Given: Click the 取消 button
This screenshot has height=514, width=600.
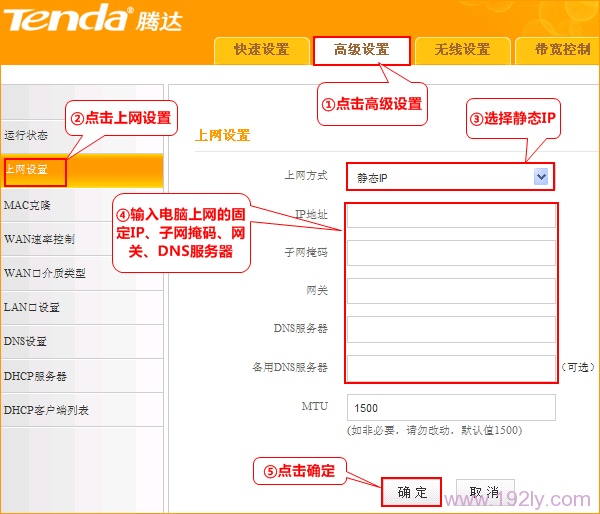Looking at the screenshot, I should 484,492.
